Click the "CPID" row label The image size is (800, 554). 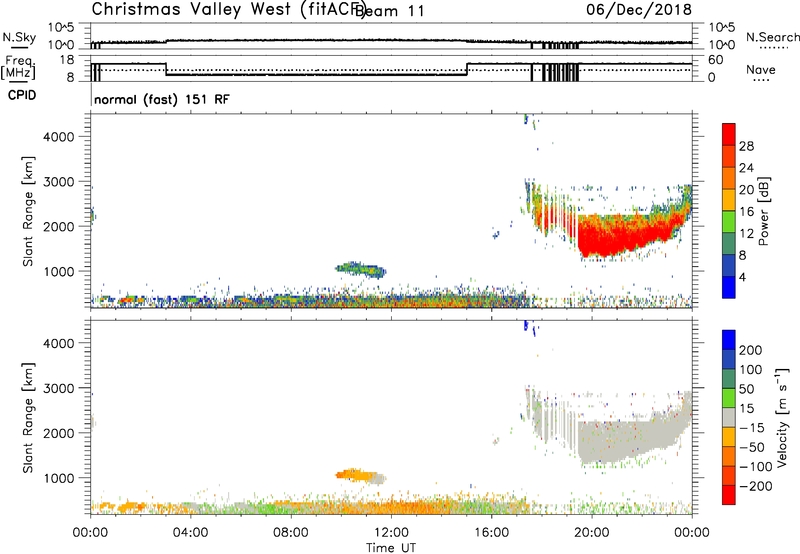click(x=22, y=95)
